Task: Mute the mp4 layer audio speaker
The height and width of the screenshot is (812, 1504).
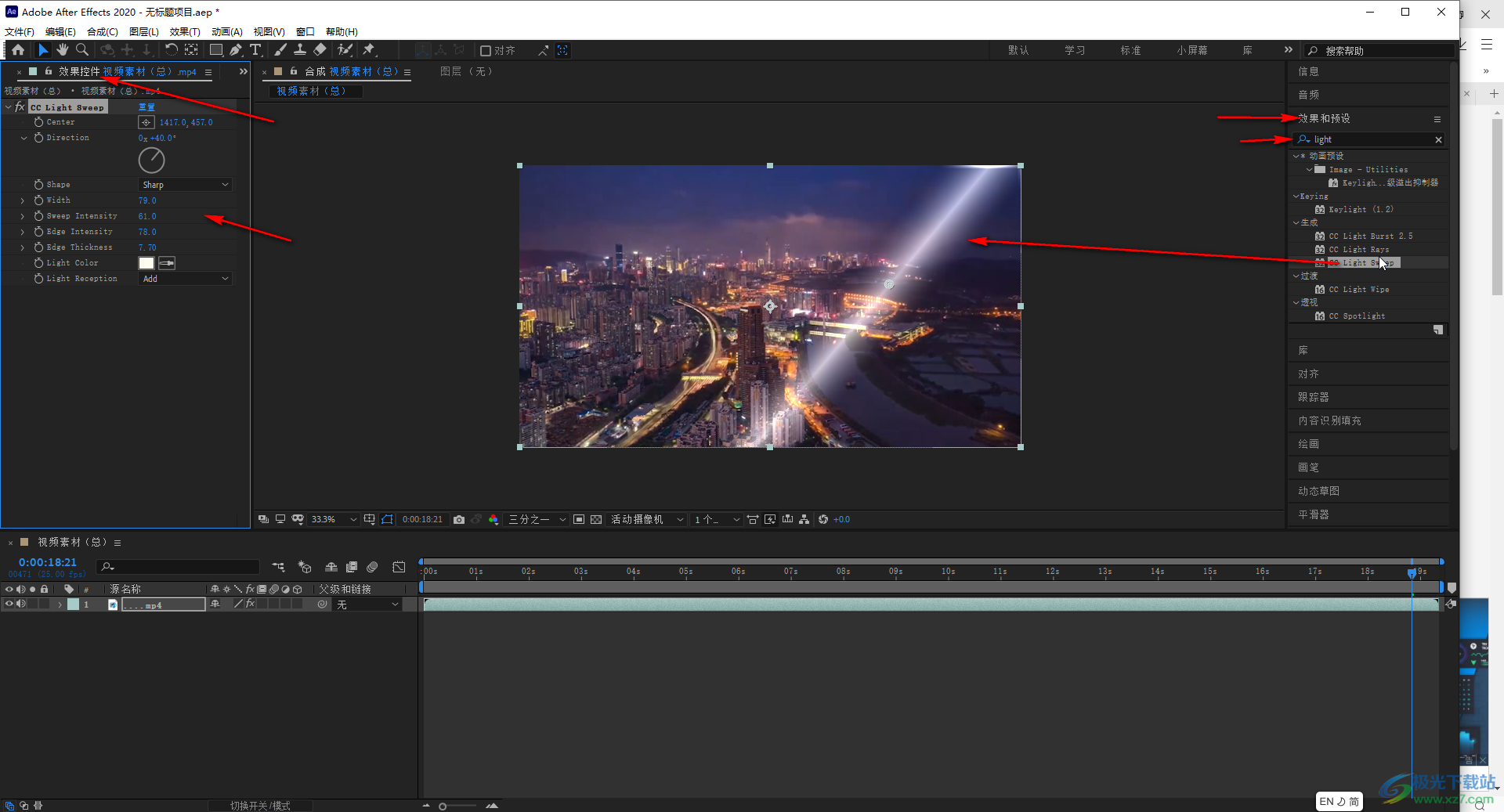Action: click(21, 604)
